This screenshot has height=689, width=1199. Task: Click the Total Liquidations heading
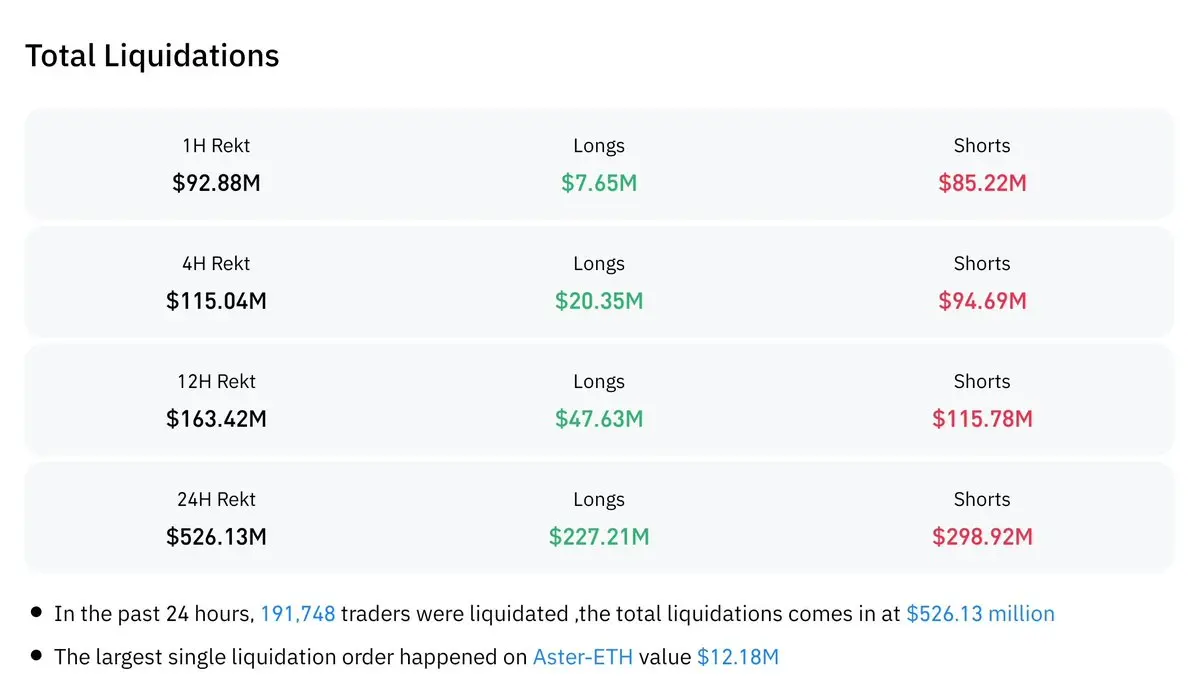point(152,56)
